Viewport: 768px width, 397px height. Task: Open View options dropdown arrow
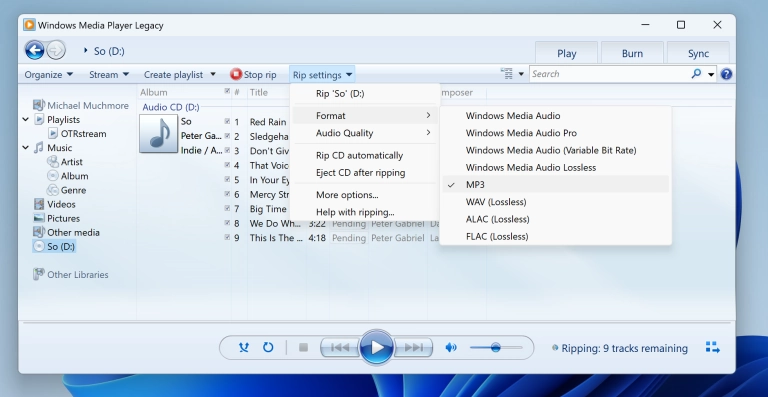[521, 74]
